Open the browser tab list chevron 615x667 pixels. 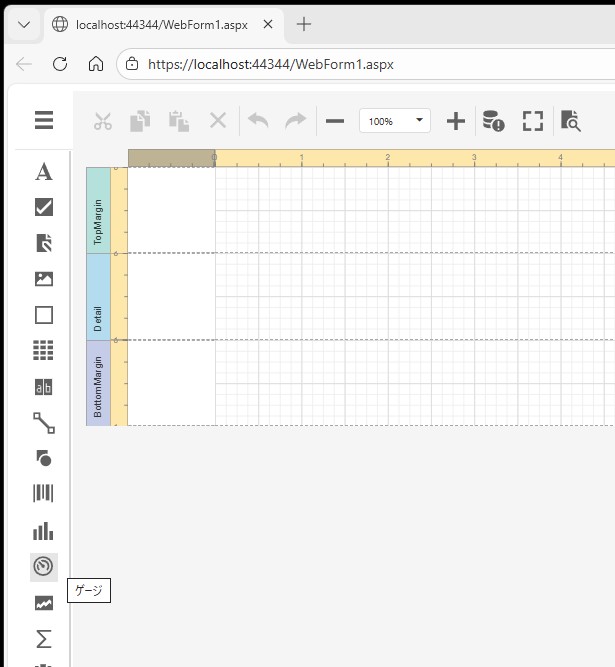click(x=24, y=24)
